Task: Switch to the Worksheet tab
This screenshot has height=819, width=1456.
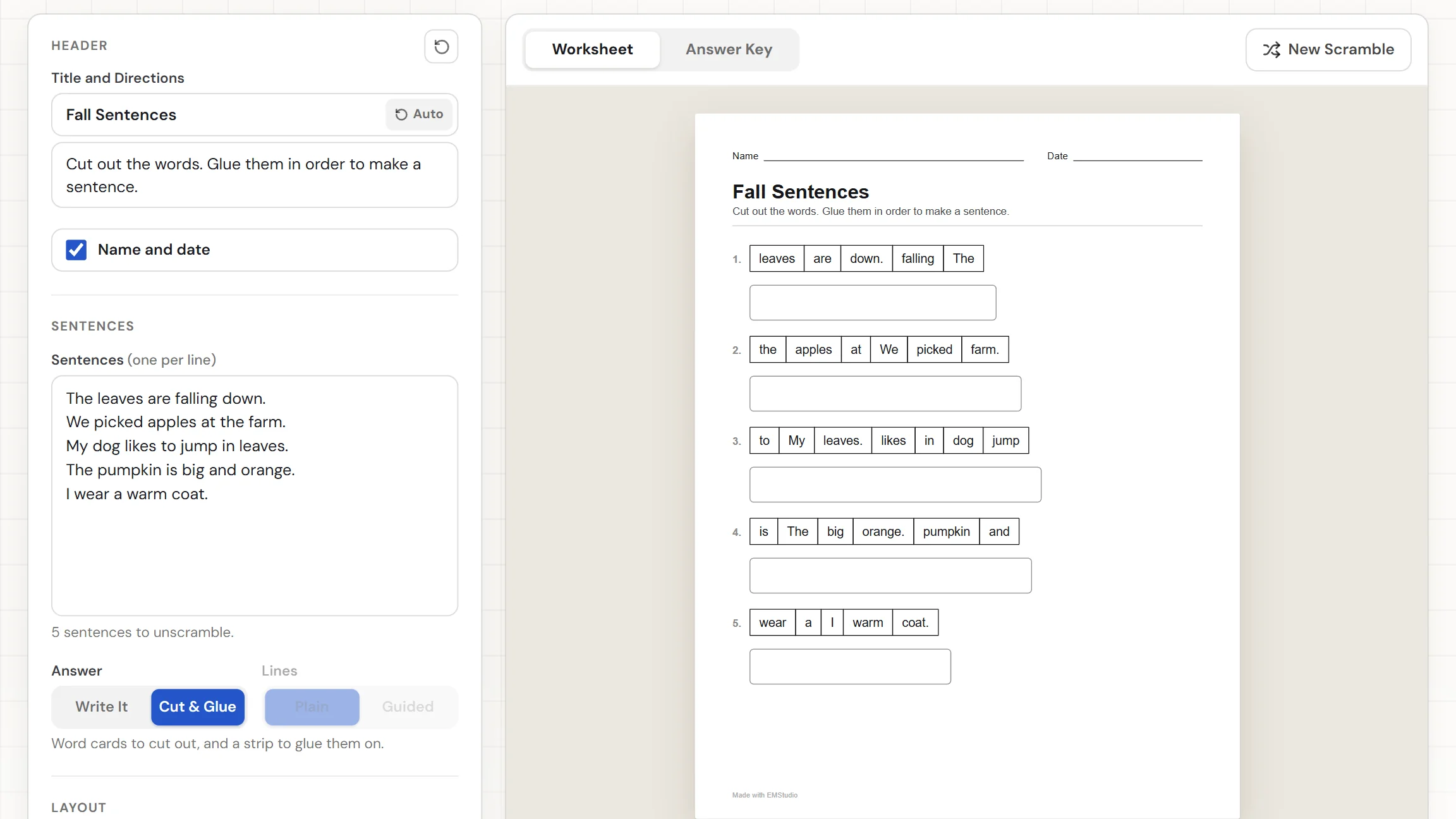Action: pos(592,49)
